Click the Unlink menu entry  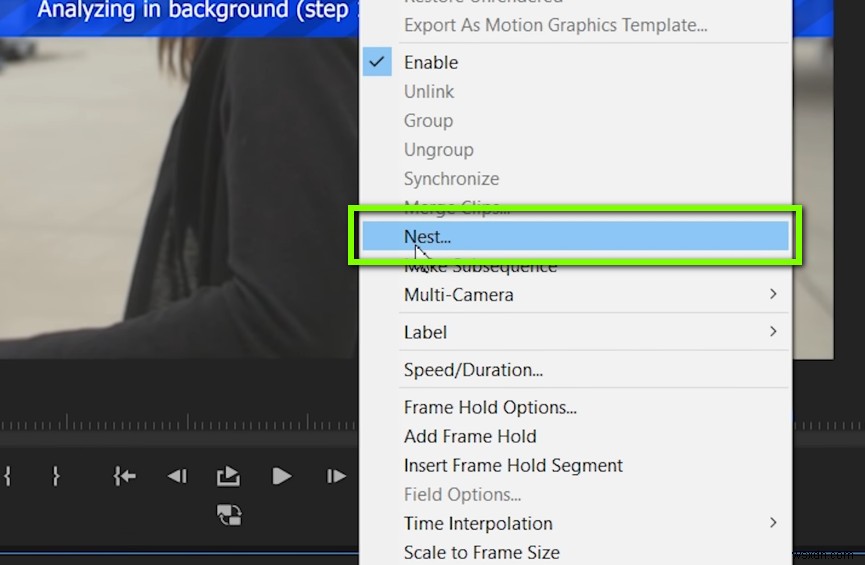click(x=575, y=92)
